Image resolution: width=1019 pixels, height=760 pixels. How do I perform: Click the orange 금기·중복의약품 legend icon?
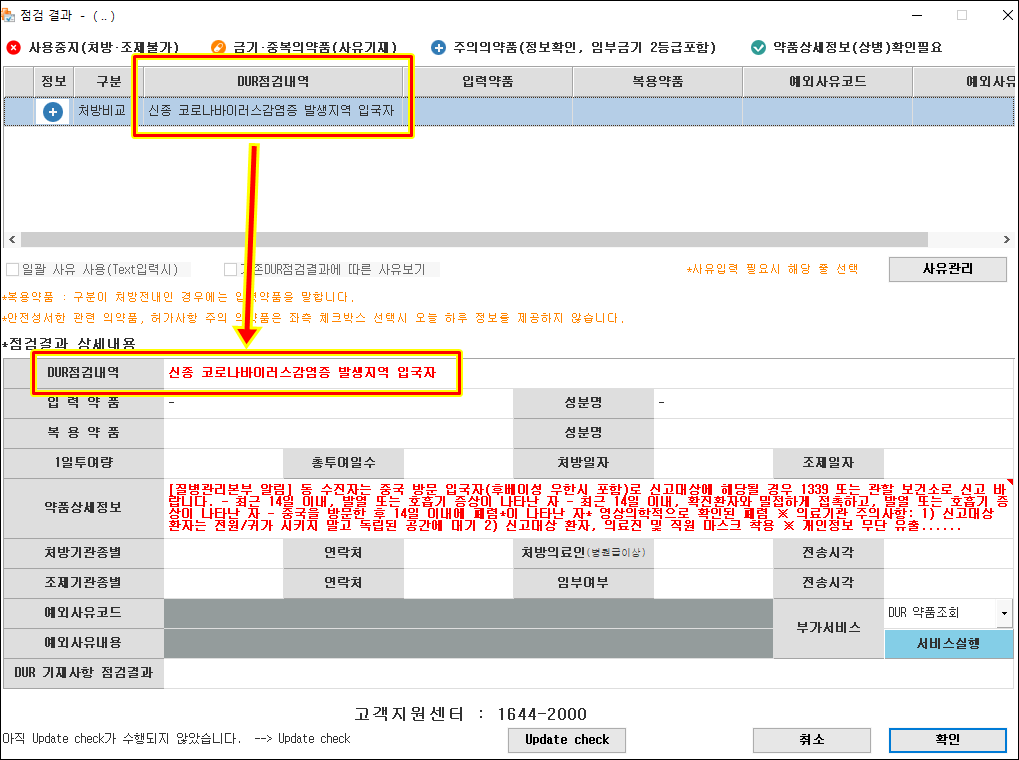[x=219, y=47]
